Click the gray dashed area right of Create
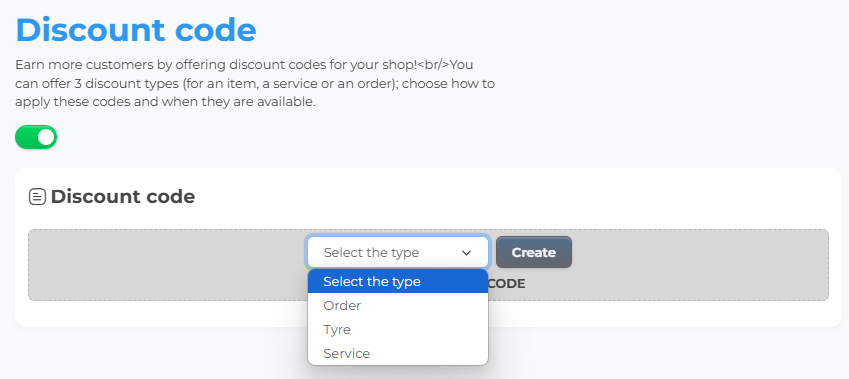The width and height of the screenshot is (849, 379). (x=700, y=265)
